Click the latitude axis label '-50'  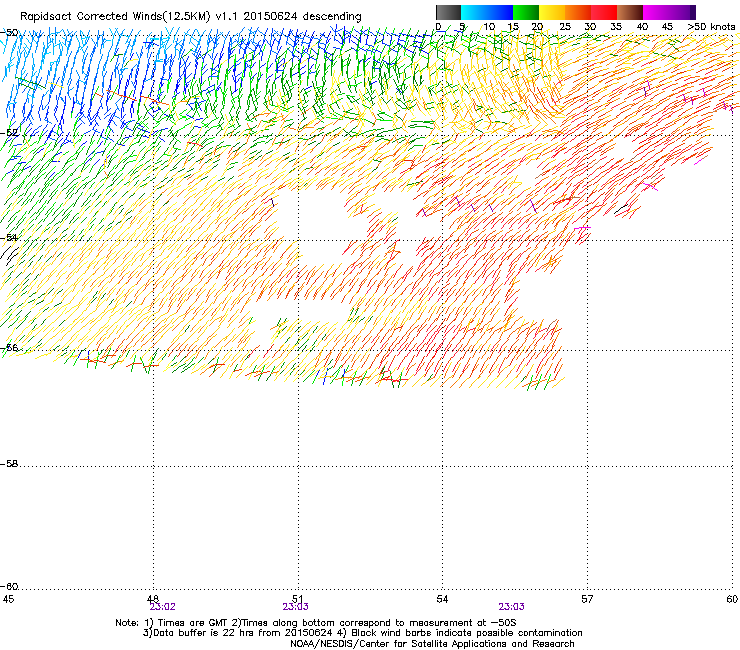pyautogui.click(x=9, y=33)
